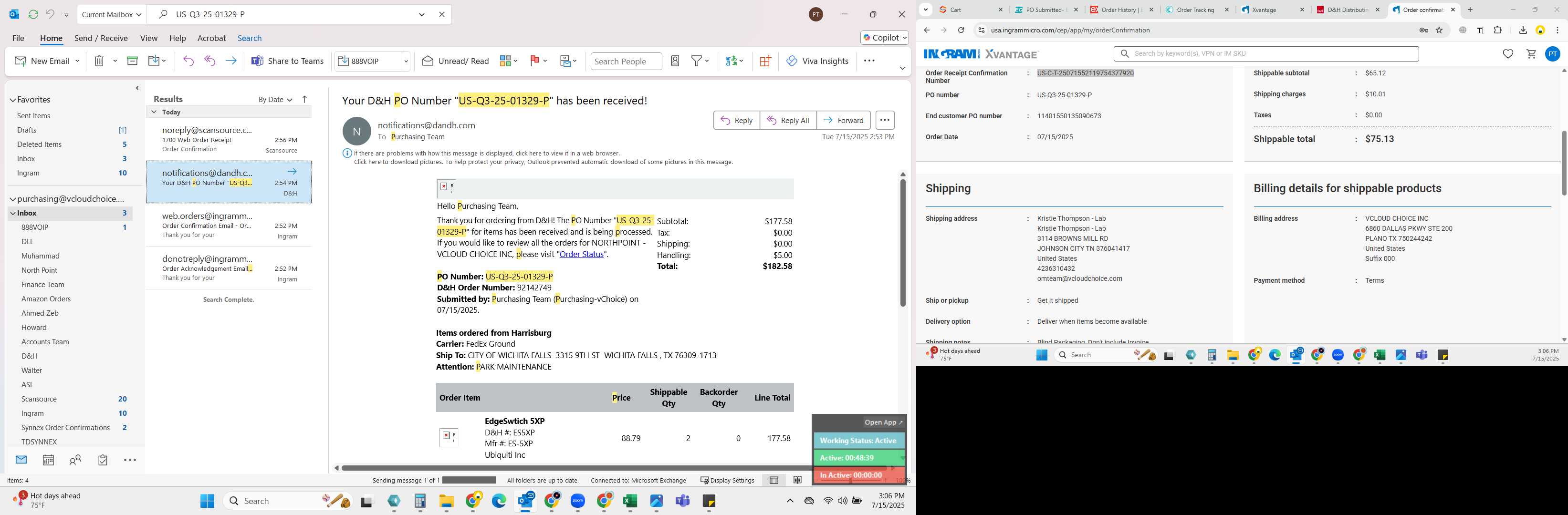1568x515 pixels.
Task: Click the Xvantage keyword search field
Action: pos(1266,53)
